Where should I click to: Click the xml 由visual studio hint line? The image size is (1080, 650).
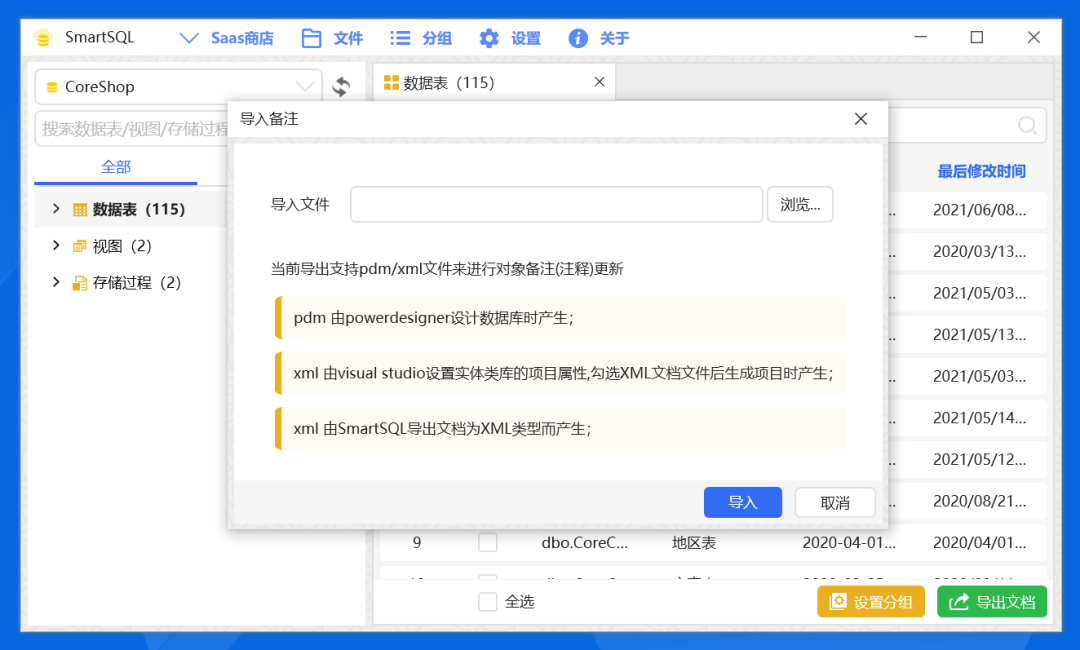[x=560, y=373]
